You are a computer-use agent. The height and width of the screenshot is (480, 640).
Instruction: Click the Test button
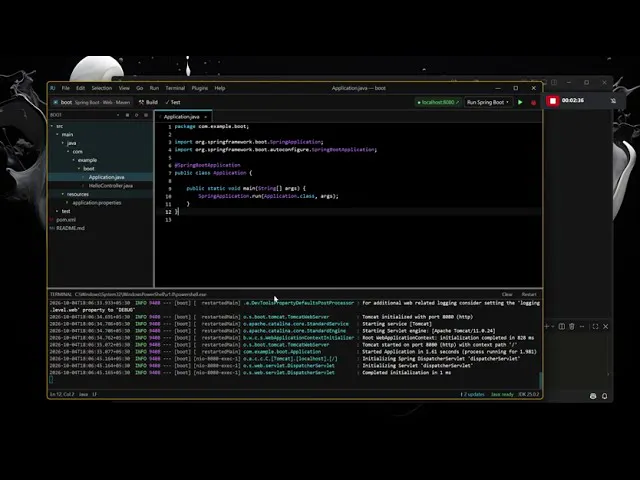click(x=173, y=102)
